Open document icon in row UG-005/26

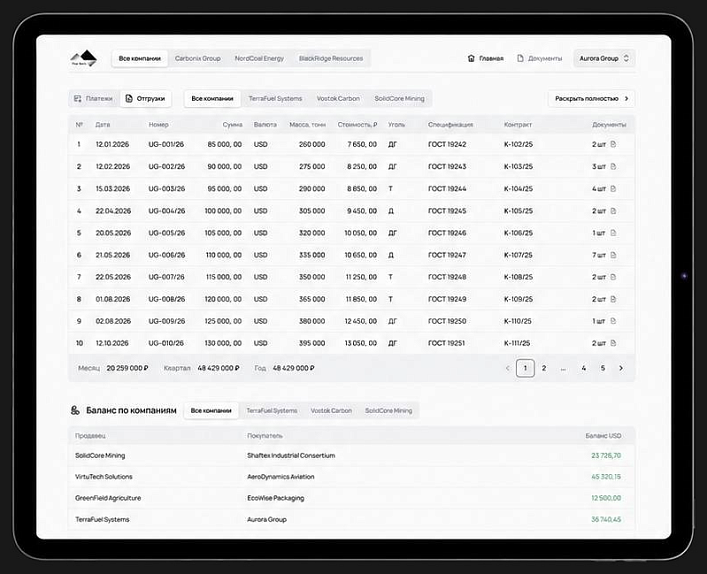click(613, 233)
